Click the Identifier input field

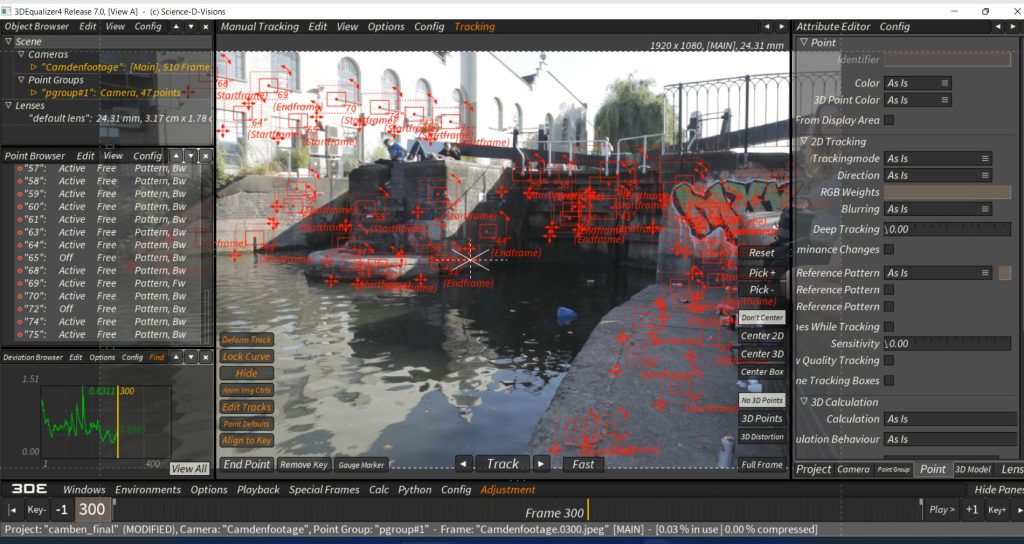948,59
